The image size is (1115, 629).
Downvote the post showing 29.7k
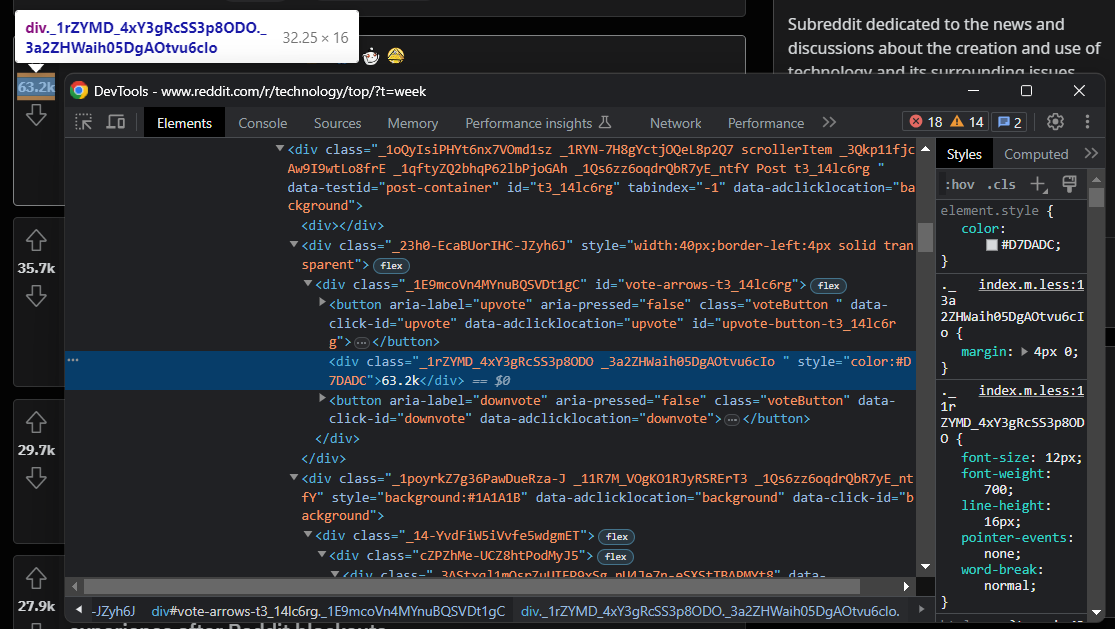(36, 478)
